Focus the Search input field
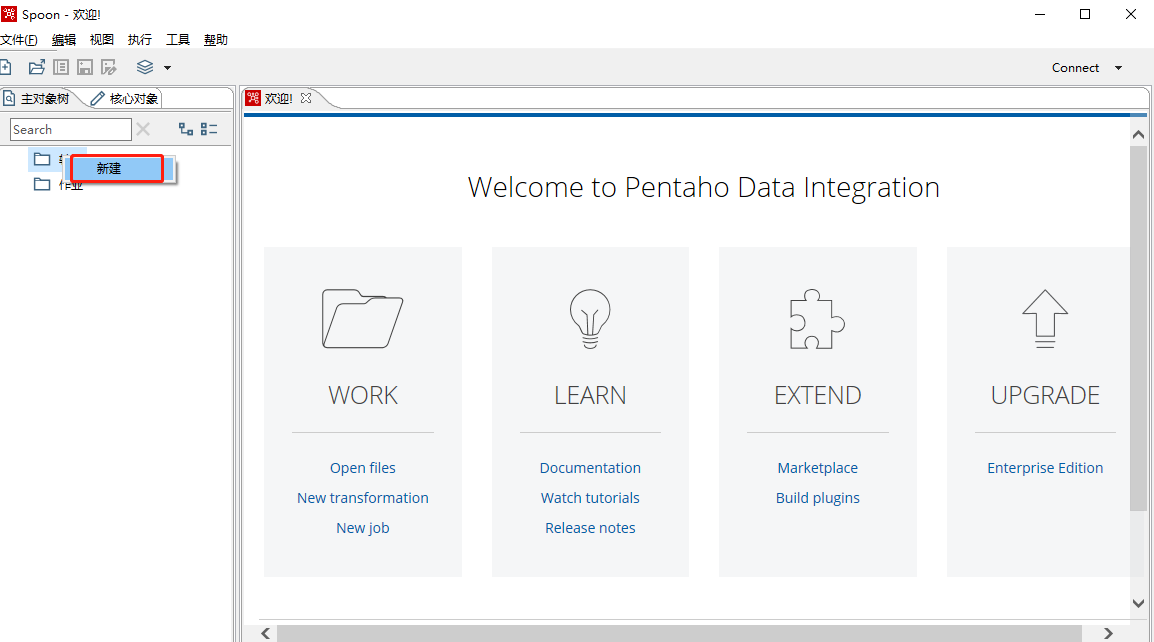The width and height of the screenshot is (1154, 642). [71, 130]
